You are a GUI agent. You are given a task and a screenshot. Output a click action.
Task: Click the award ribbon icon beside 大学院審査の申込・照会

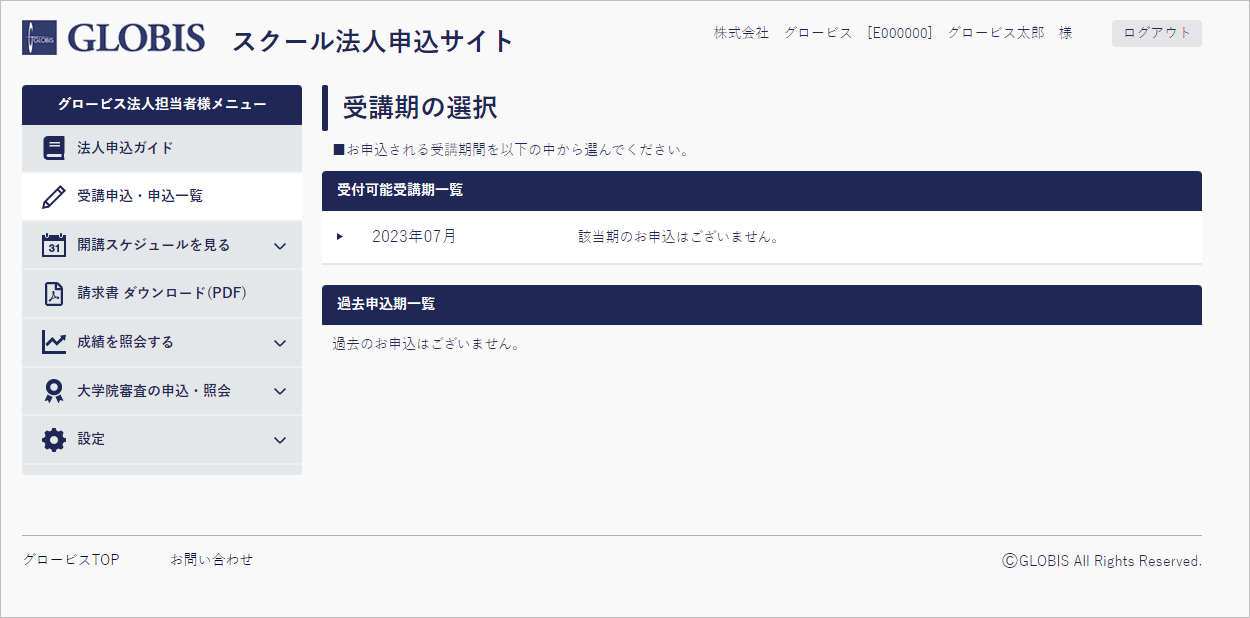coord(54,391)
